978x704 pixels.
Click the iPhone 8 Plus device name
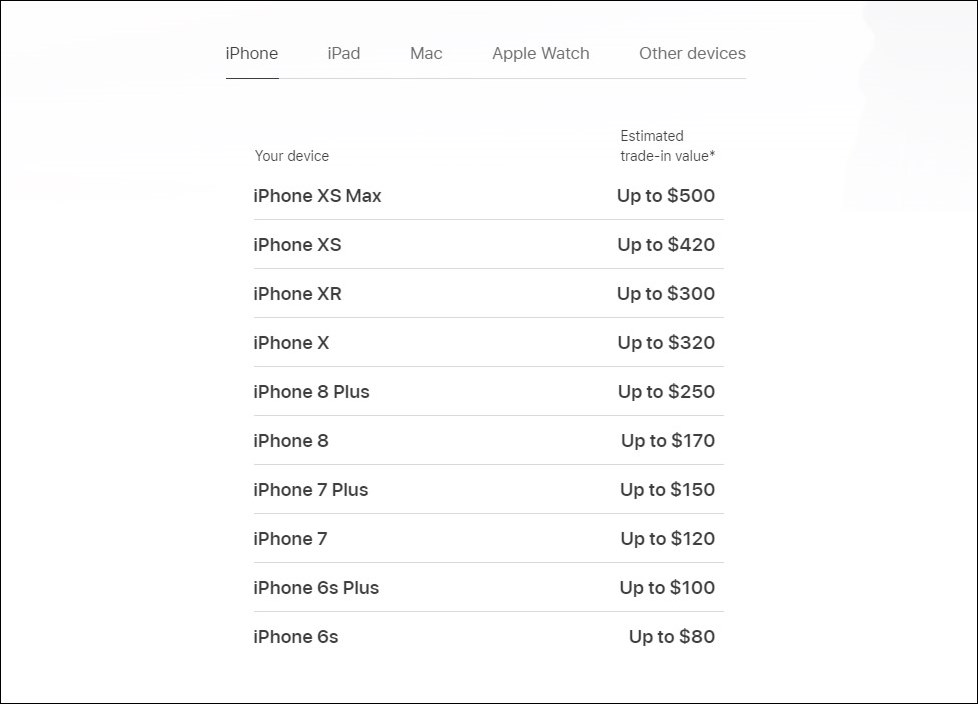point(311,392)
